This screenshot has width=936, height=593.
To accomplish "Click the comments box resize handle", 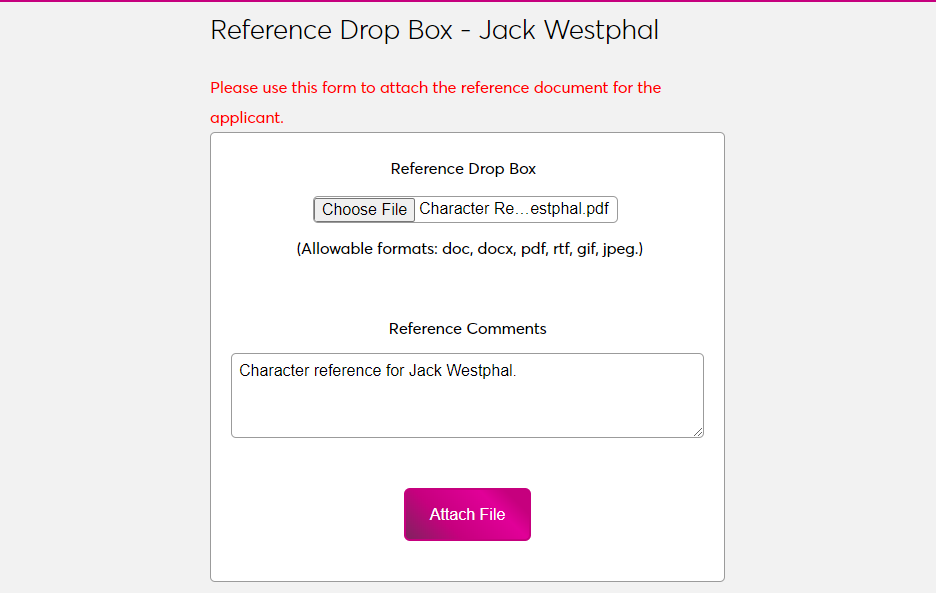I will click(698, 432).
